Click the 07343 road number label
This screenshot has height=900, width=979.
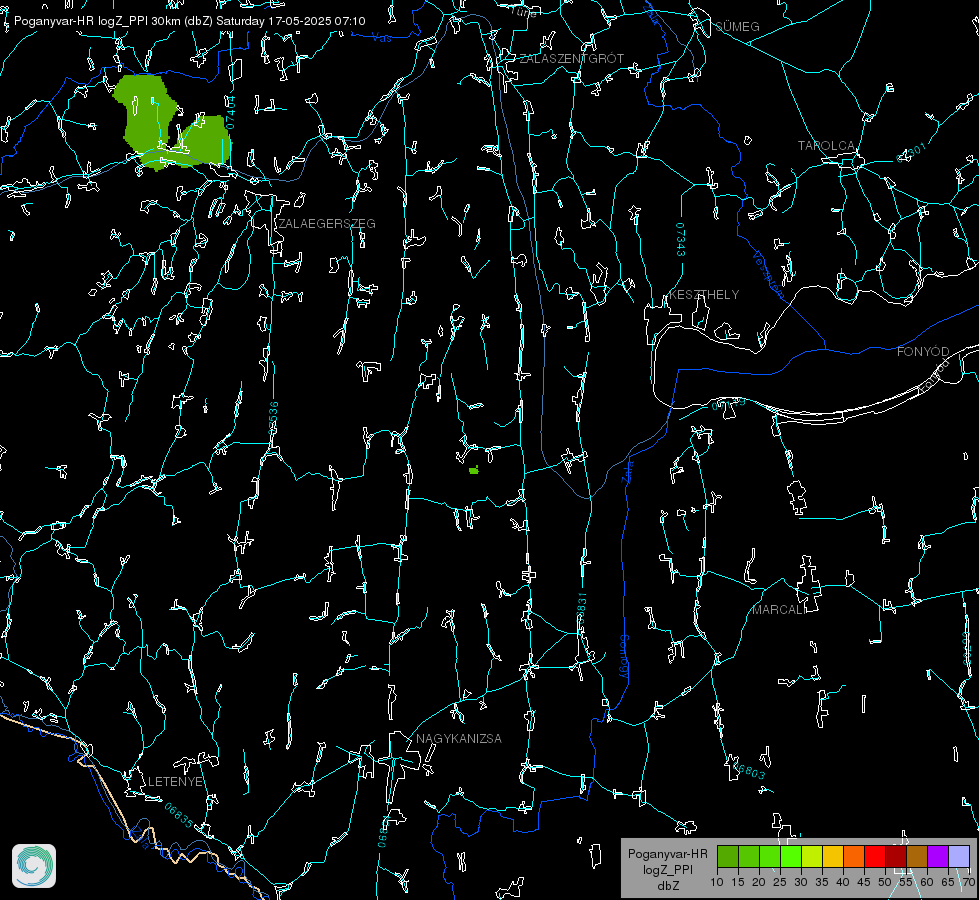(x=681, y=239)
